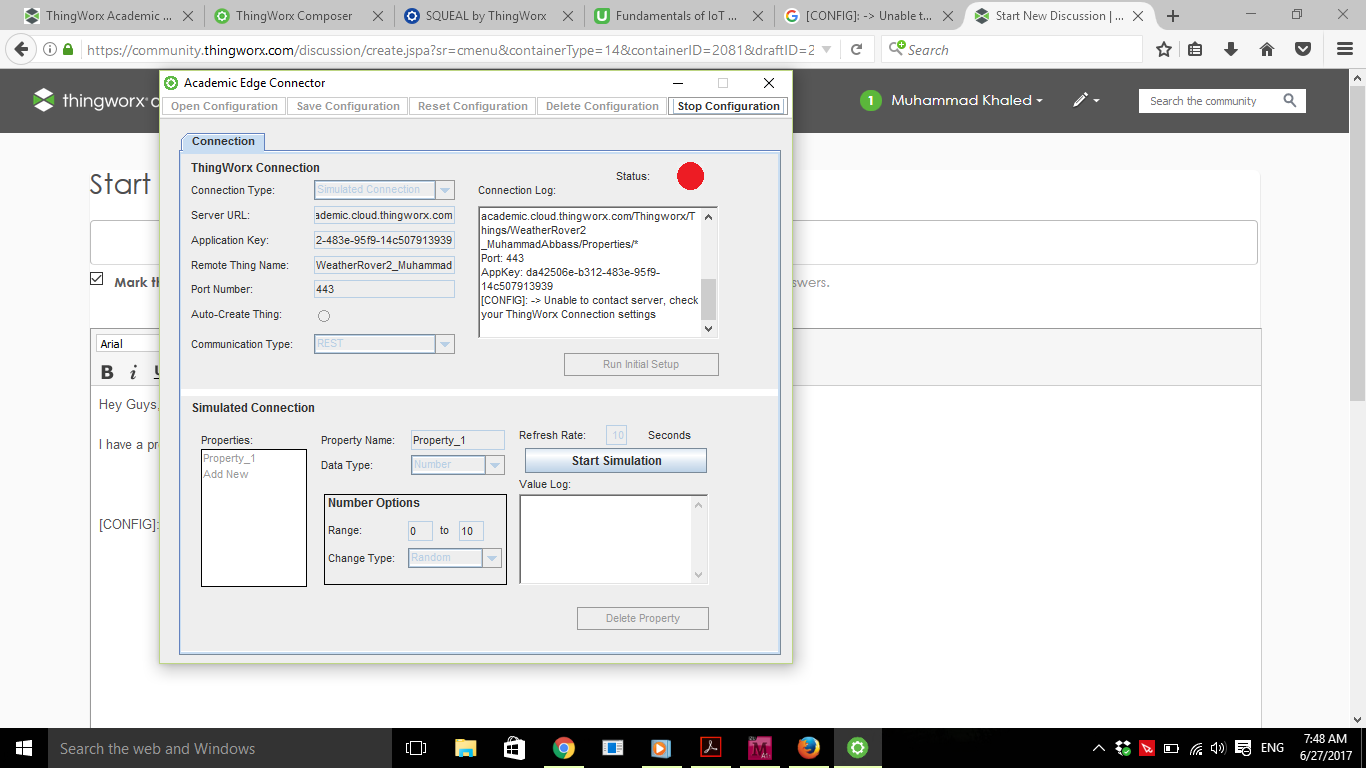The height and width of the screenshot is (768, 1366).
Task: Open Firefox hamburger menu
Action: (1345, 49)
